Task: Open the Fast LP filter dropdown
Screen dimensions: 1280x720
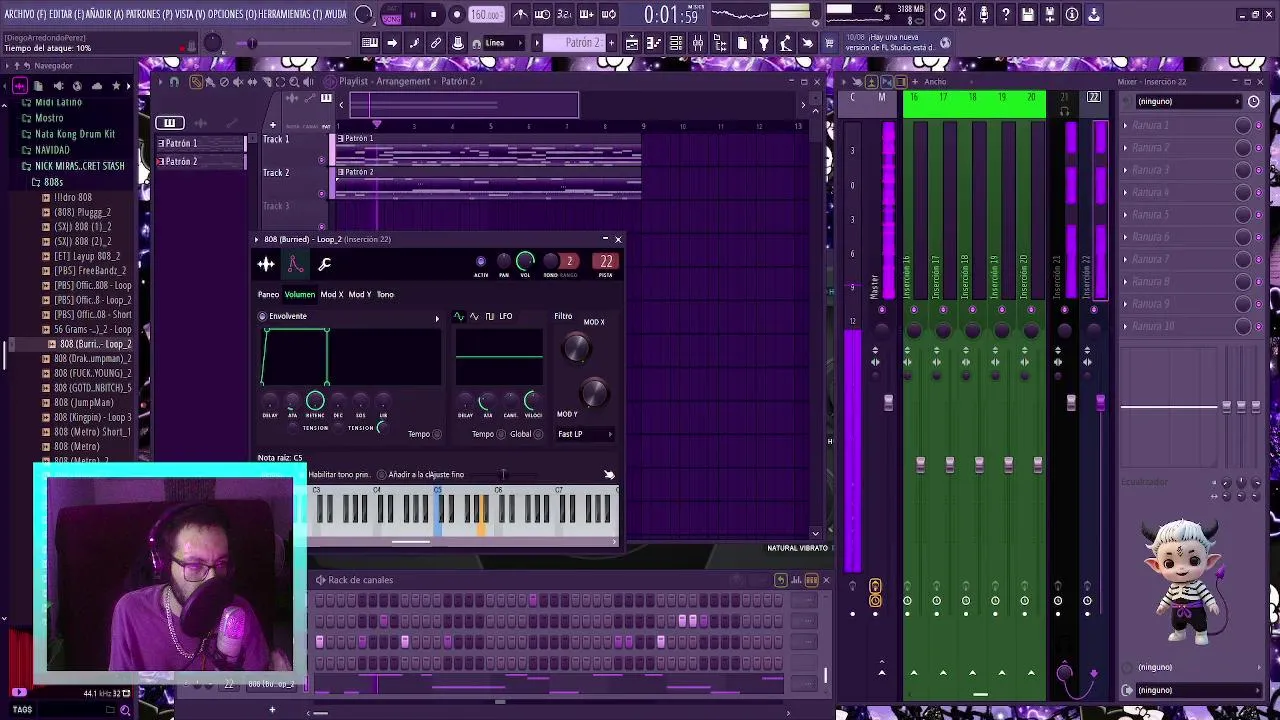Action: [585, 434]
